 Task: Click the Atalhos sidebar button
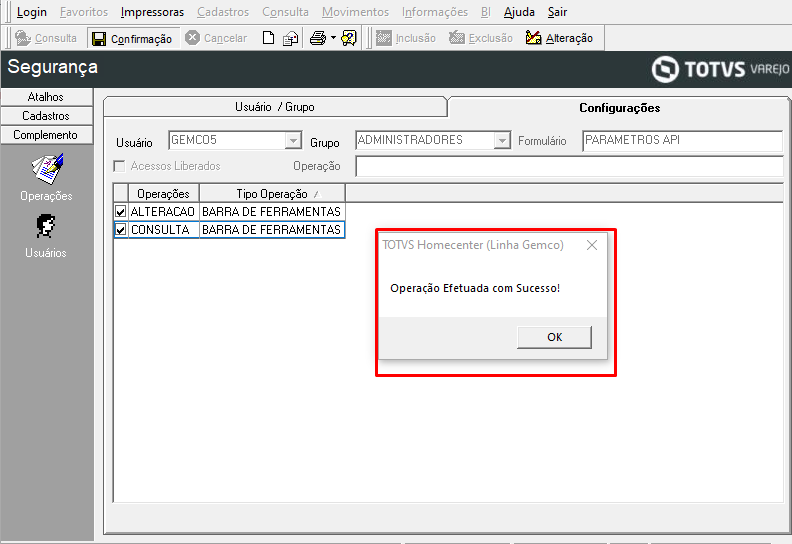[46, 96]
